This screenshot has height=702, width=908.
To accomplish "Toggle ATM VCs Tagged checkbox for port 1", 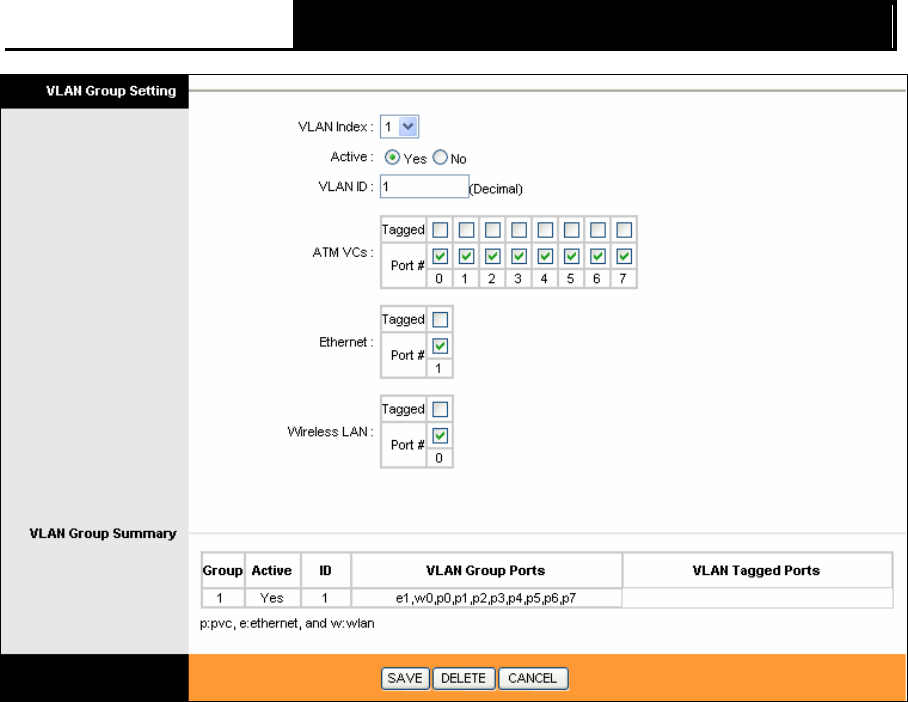I will click(x=466, y=230).
